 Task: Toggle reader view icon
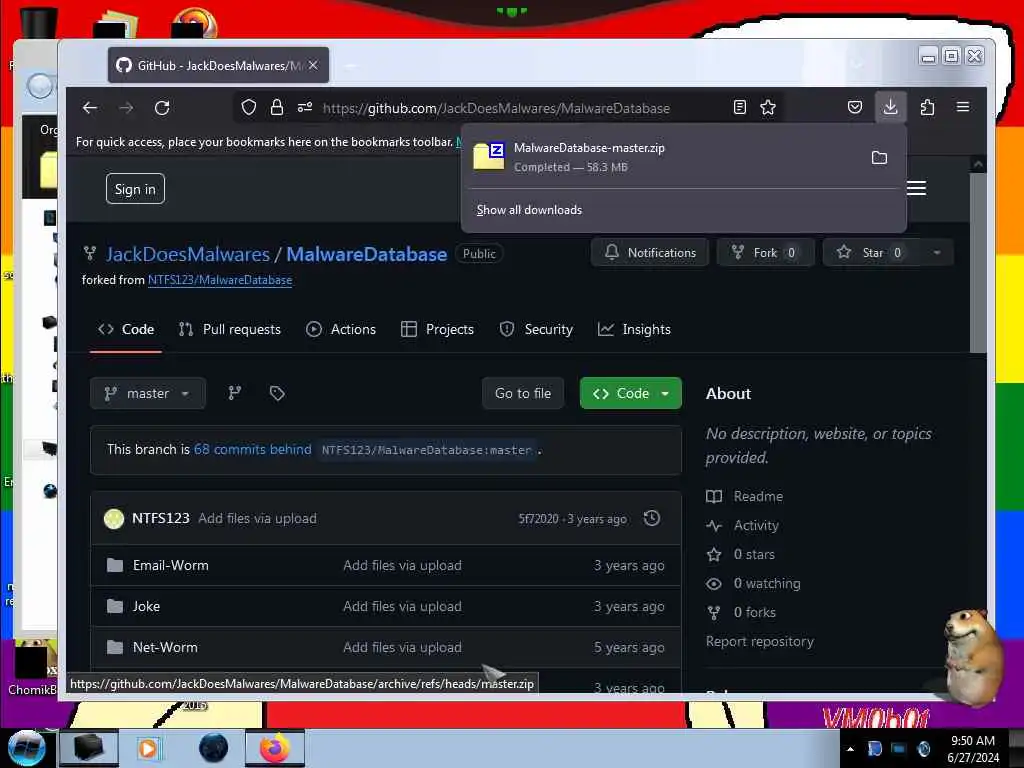(739, 107)
